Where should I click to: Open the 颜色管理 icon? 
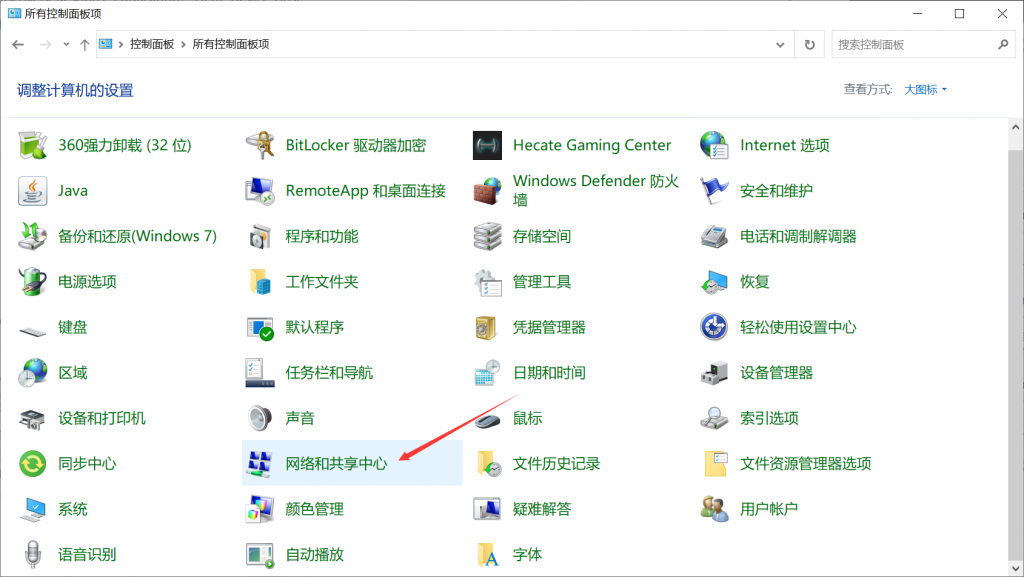coord(260,509)
